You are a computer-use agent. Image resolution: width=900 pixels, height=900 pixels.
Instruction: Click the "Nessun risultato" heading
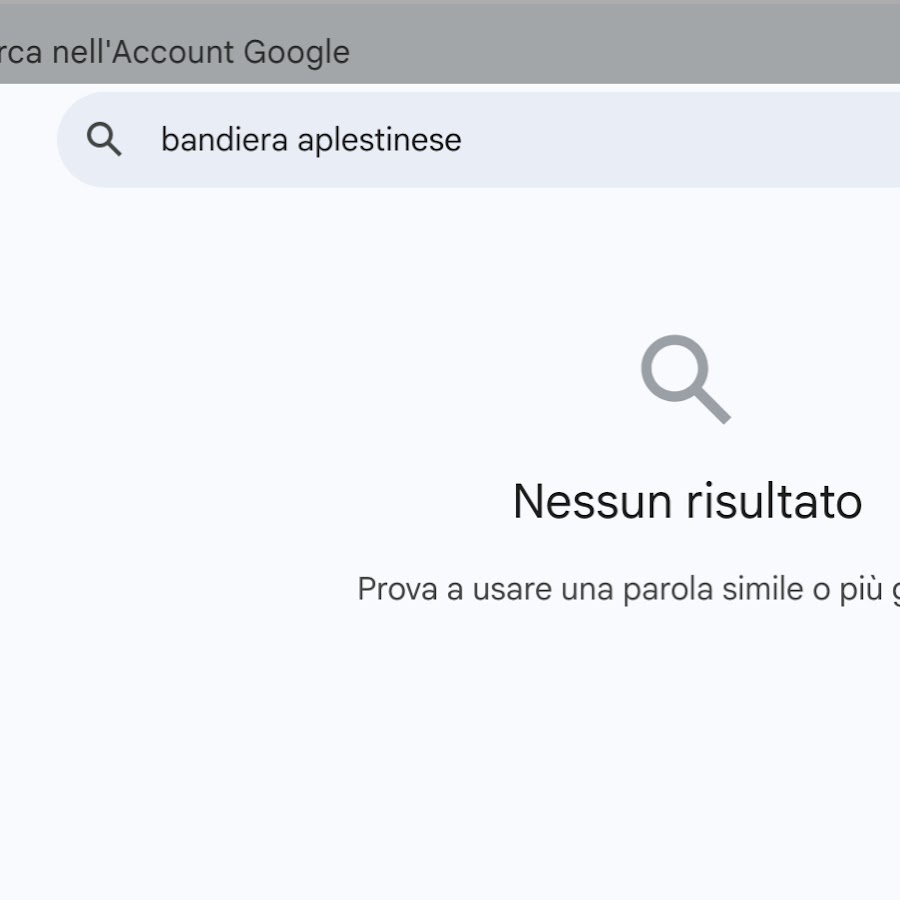click(x=687, y=501)
